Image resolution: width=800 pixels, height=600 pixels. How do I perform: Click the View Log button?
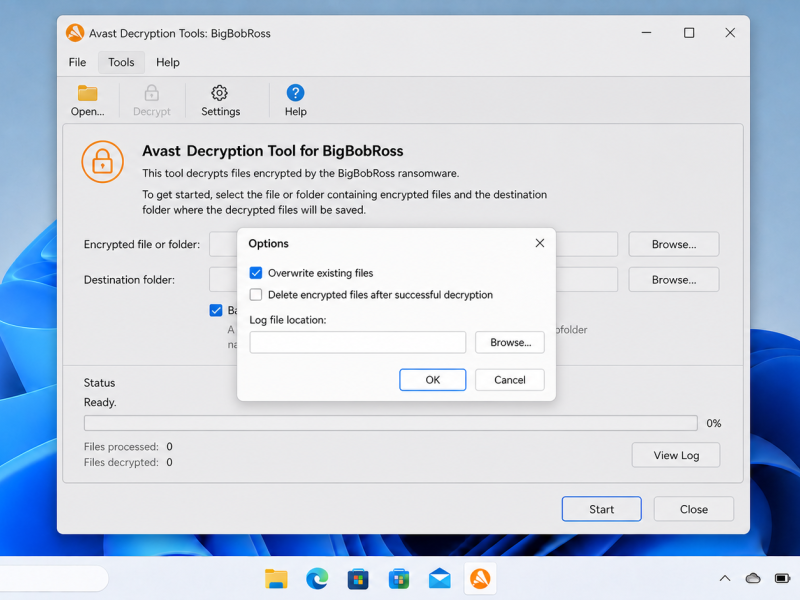(676, 455)
